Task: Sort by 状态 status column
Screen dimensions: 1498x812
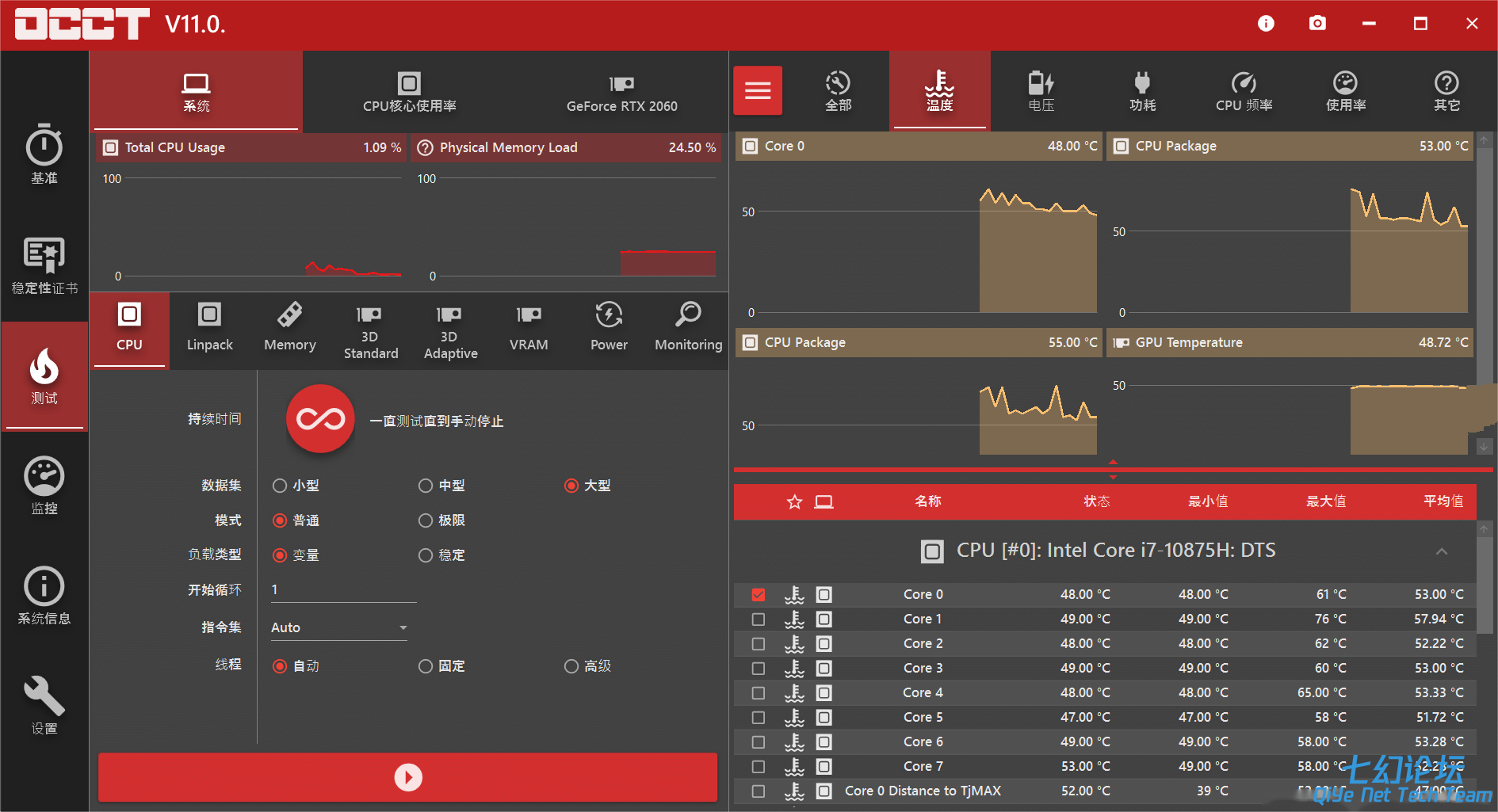Action: click(x=1097, y=501)
